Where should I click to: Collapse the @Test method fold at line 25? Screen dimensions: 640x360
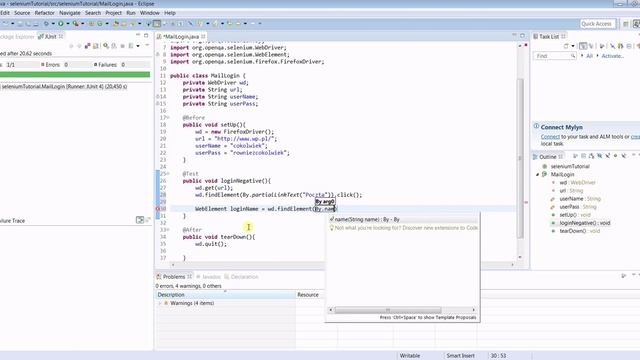[x=168, y=173]
